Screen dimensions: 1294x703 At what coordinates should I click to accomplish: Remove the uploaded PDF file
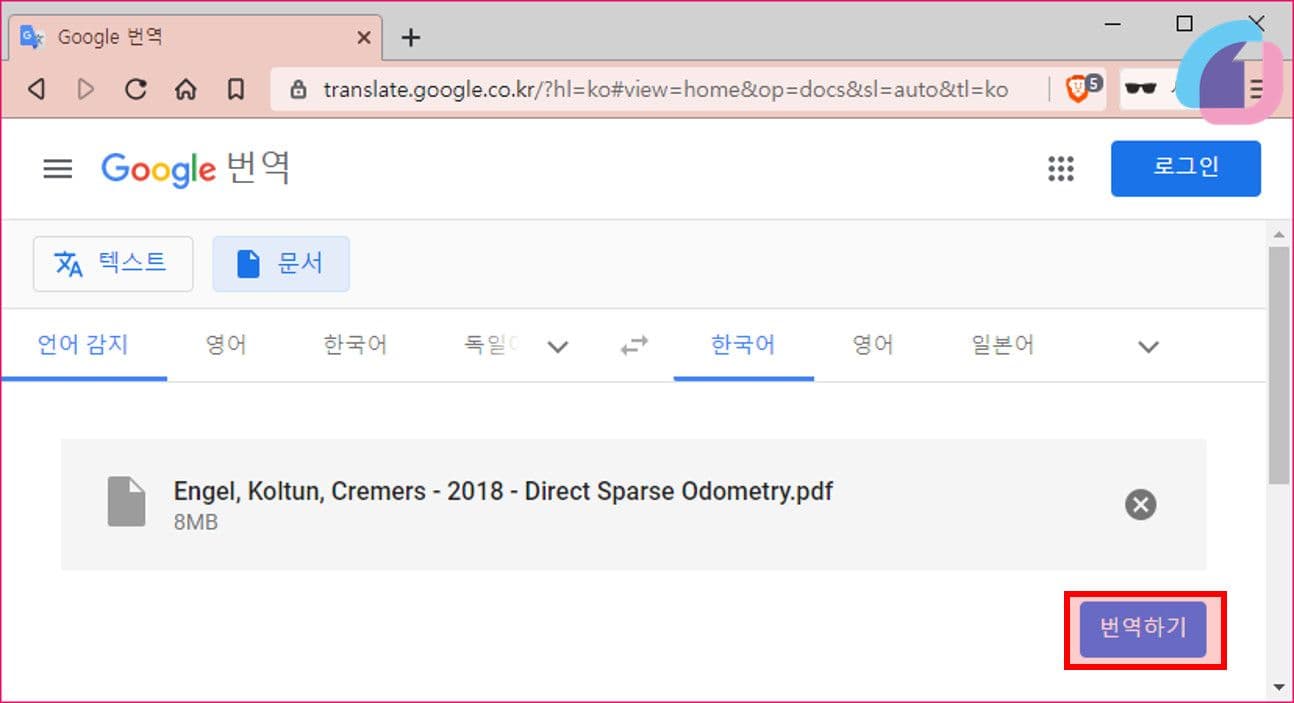pyautogui.click(x=1140, y=504)
